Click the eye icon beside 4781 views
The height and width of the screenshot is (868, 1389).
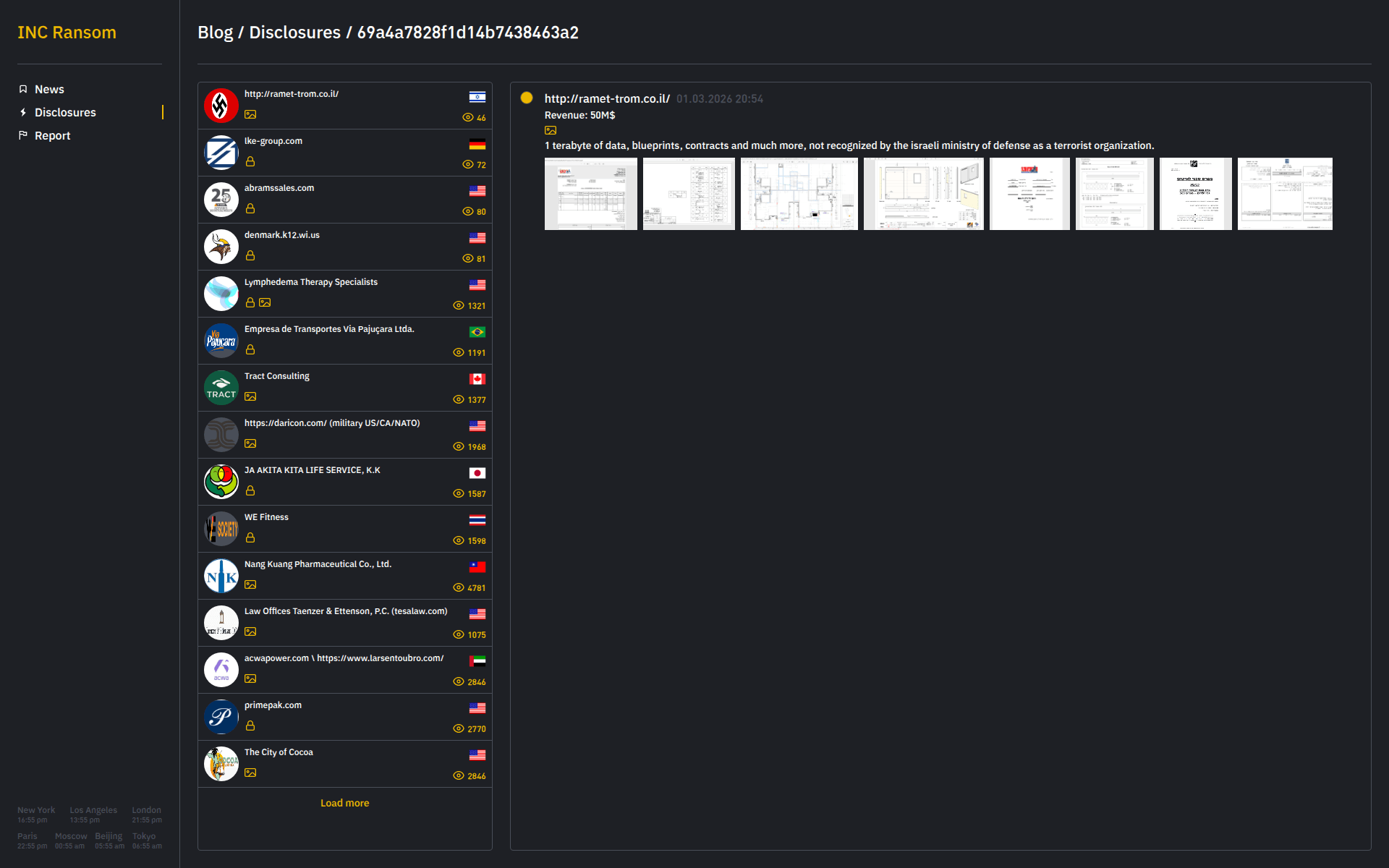tap(459, 587)
